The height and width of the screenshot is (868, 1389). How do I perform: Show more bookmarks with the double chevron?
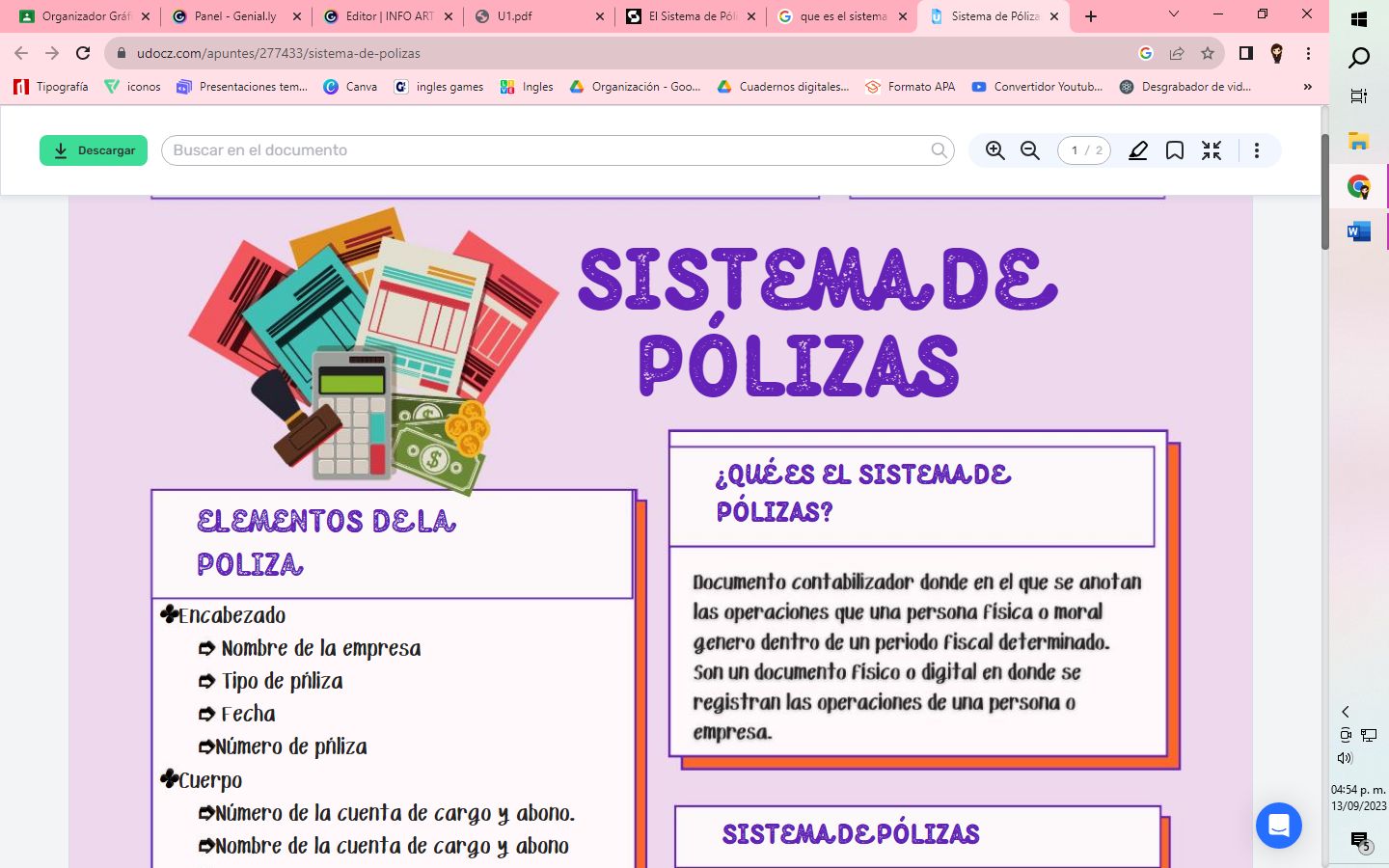click(1308, 87)
